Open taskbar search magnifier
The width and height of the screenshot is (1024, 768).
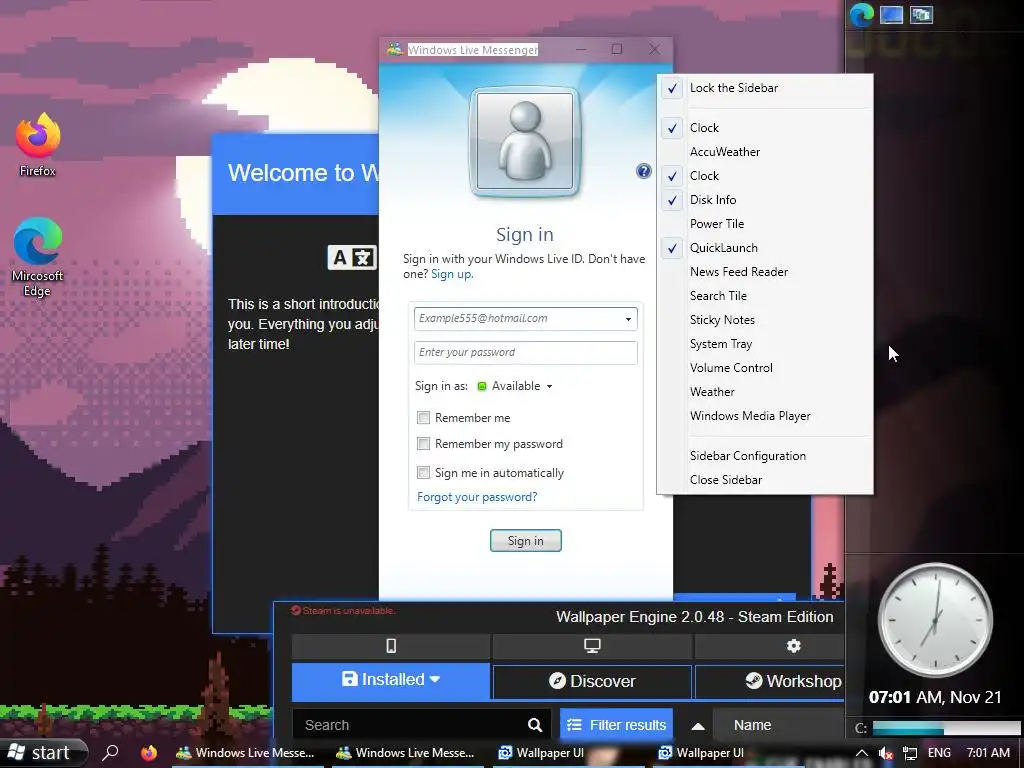110,752
